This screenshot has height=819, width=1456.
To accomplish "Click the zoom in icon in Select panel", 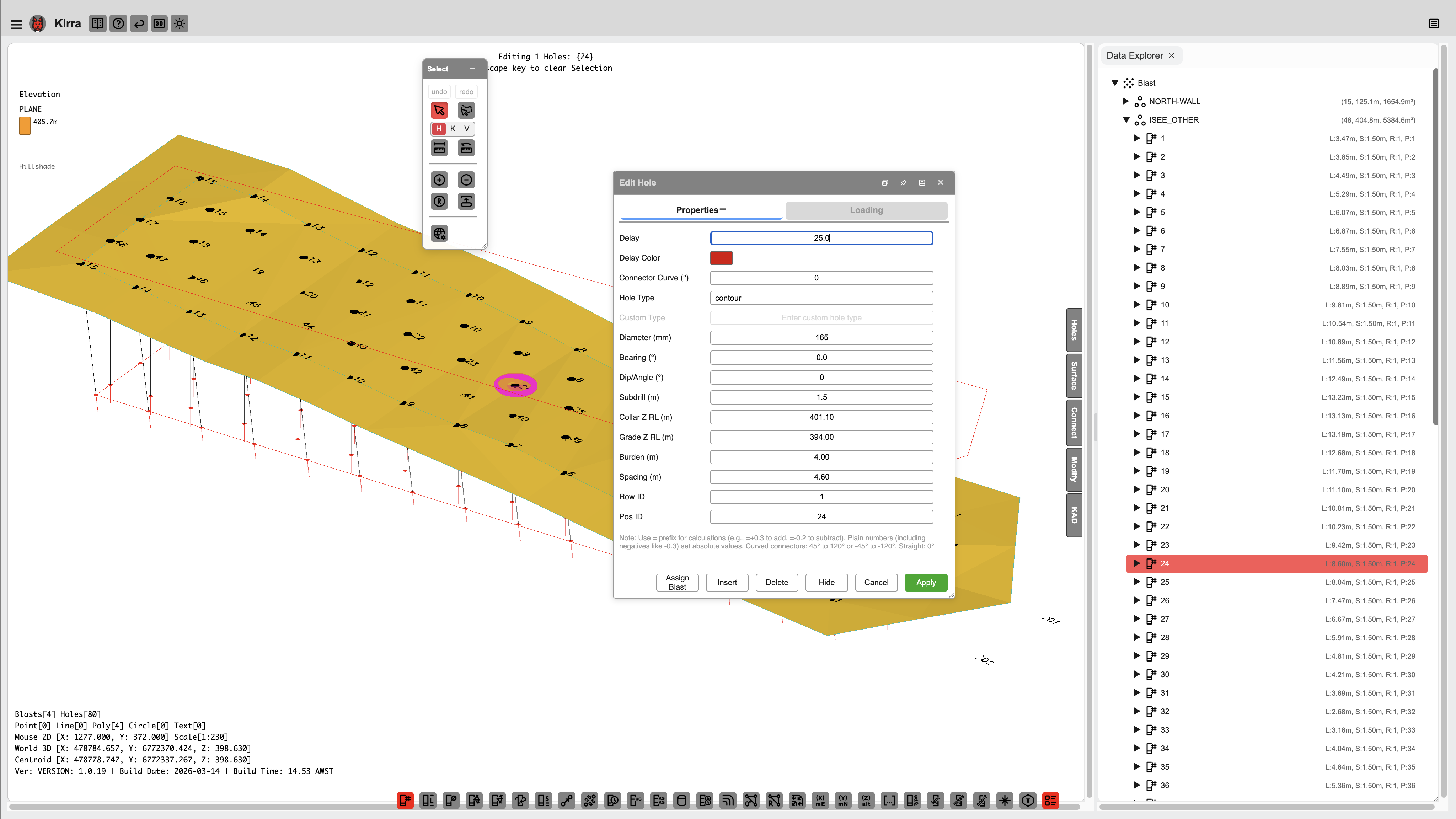I will pyautogui.click(x=439, y=180).
